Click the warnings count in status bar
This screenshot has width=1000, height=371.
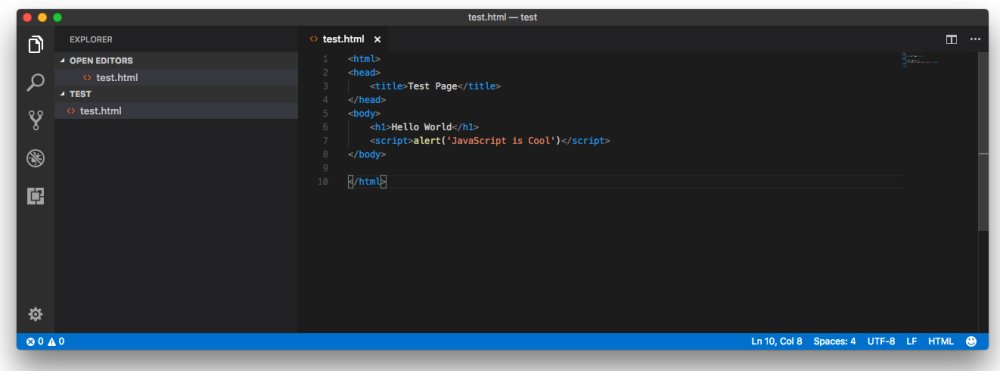tap(56, 342)
